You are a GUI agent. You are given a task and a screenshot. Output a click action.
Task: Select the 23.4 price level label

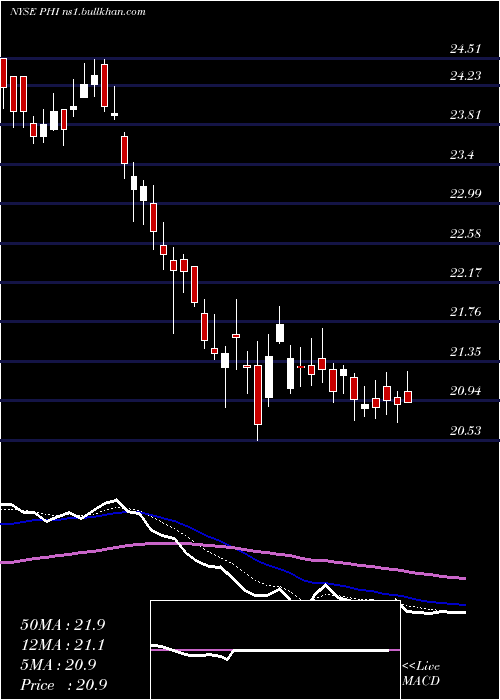[462, 155]
